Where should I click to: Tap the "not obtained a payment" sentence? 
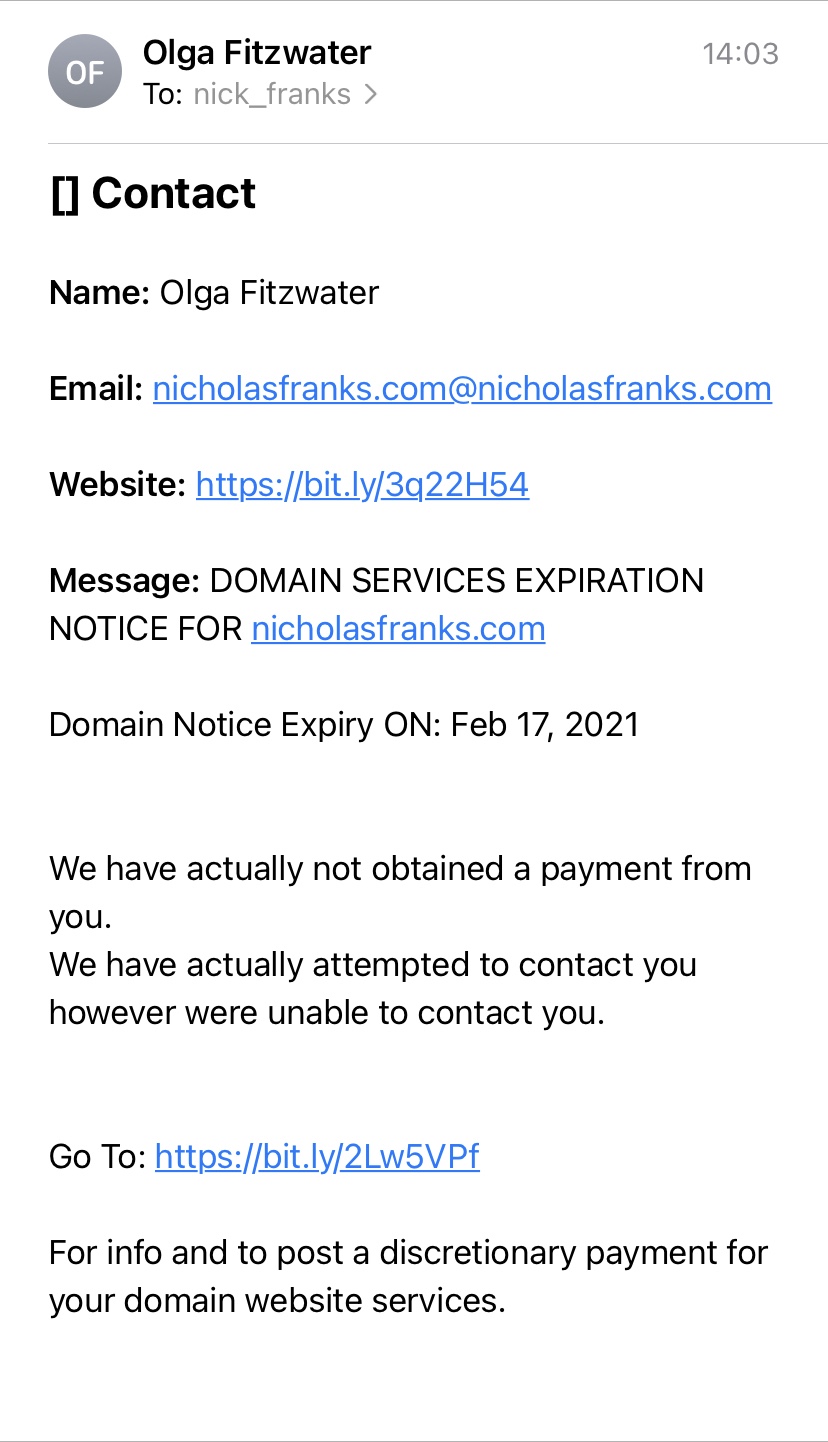tap(400, 869)
